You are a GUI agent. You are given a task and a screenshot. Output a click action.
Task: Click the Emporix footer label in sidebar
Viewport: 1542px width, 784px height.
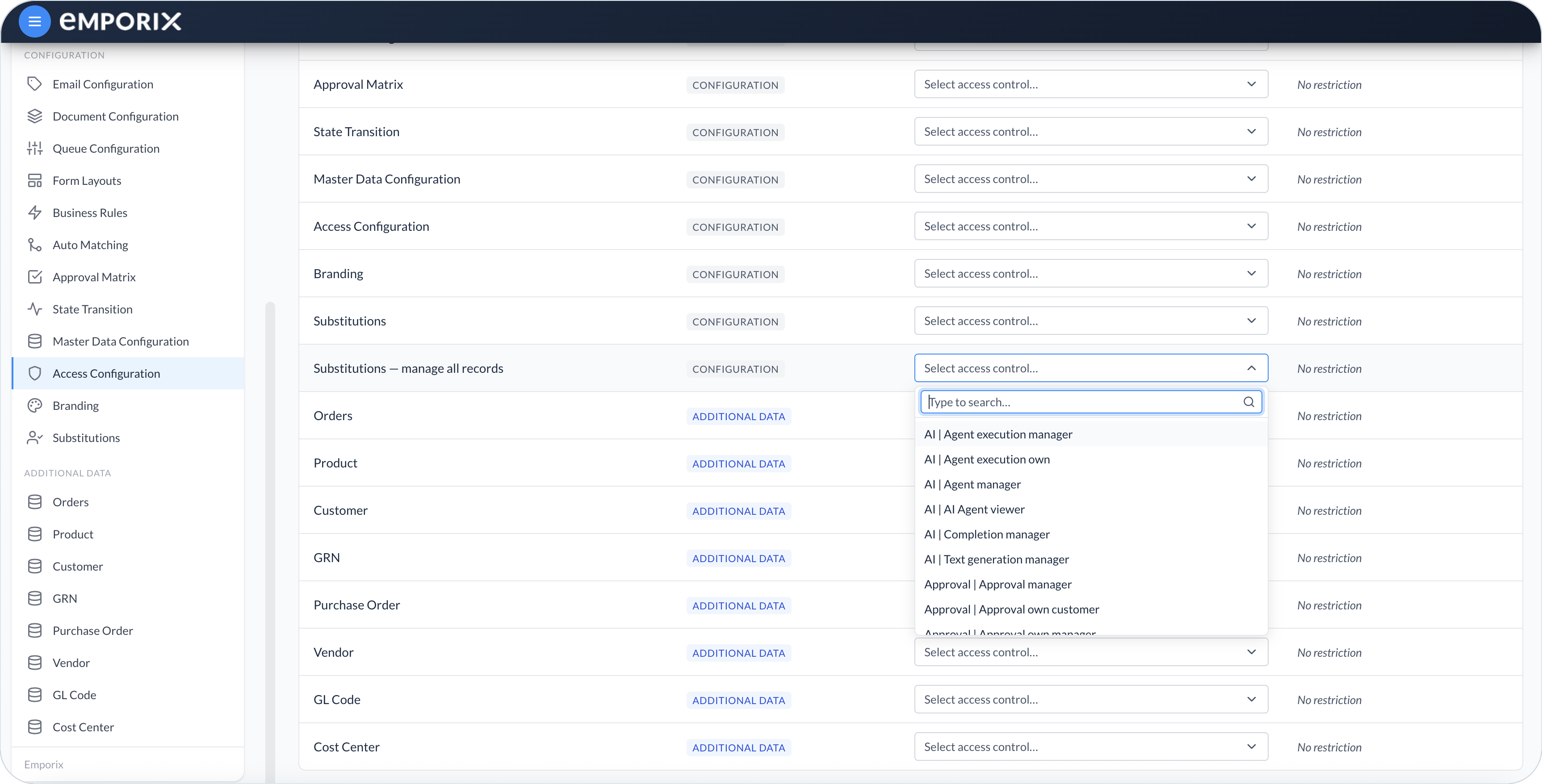coord(44,764)
